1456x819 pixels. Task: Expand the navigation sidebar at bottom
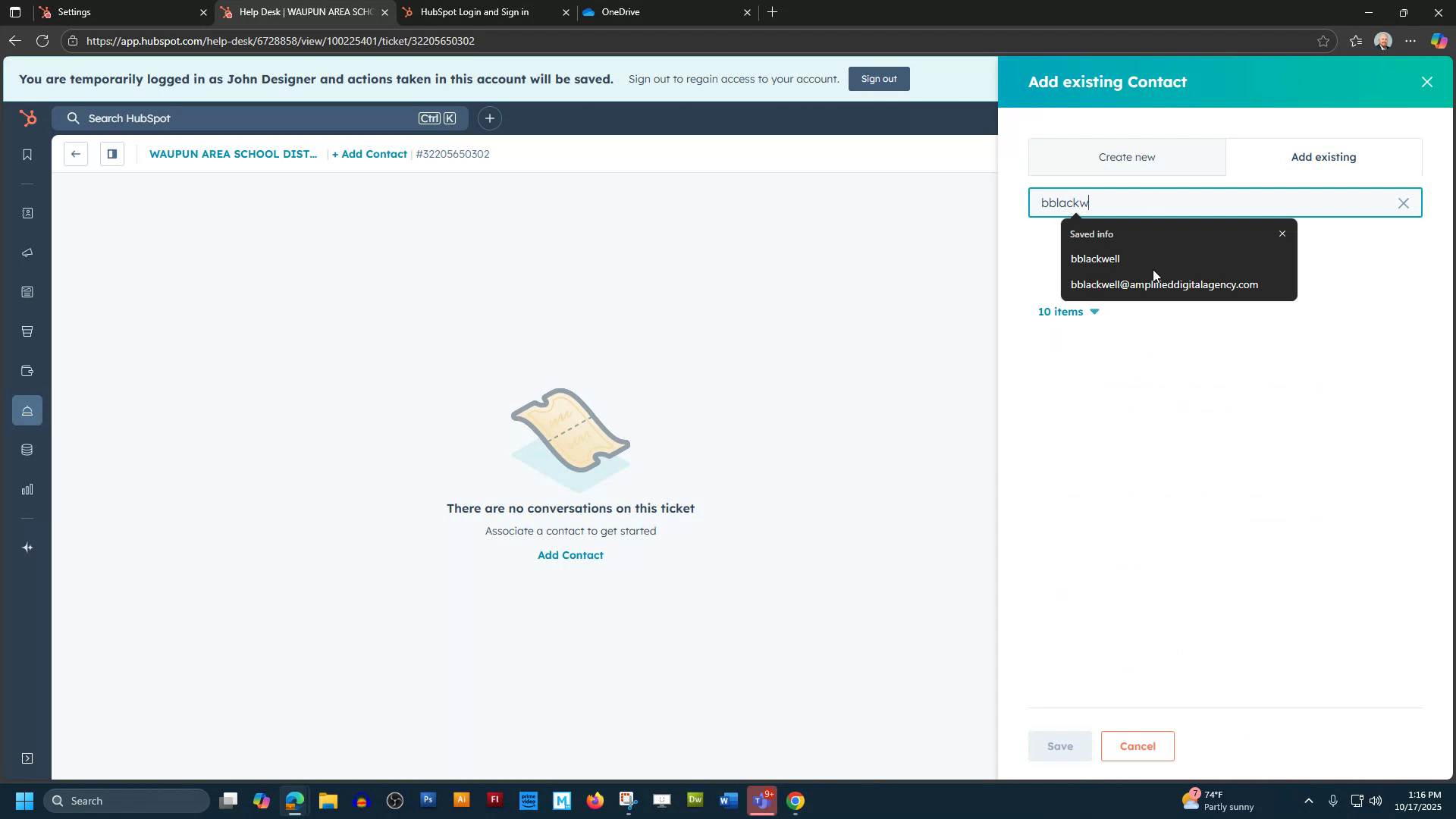click(x=27, y=758)
